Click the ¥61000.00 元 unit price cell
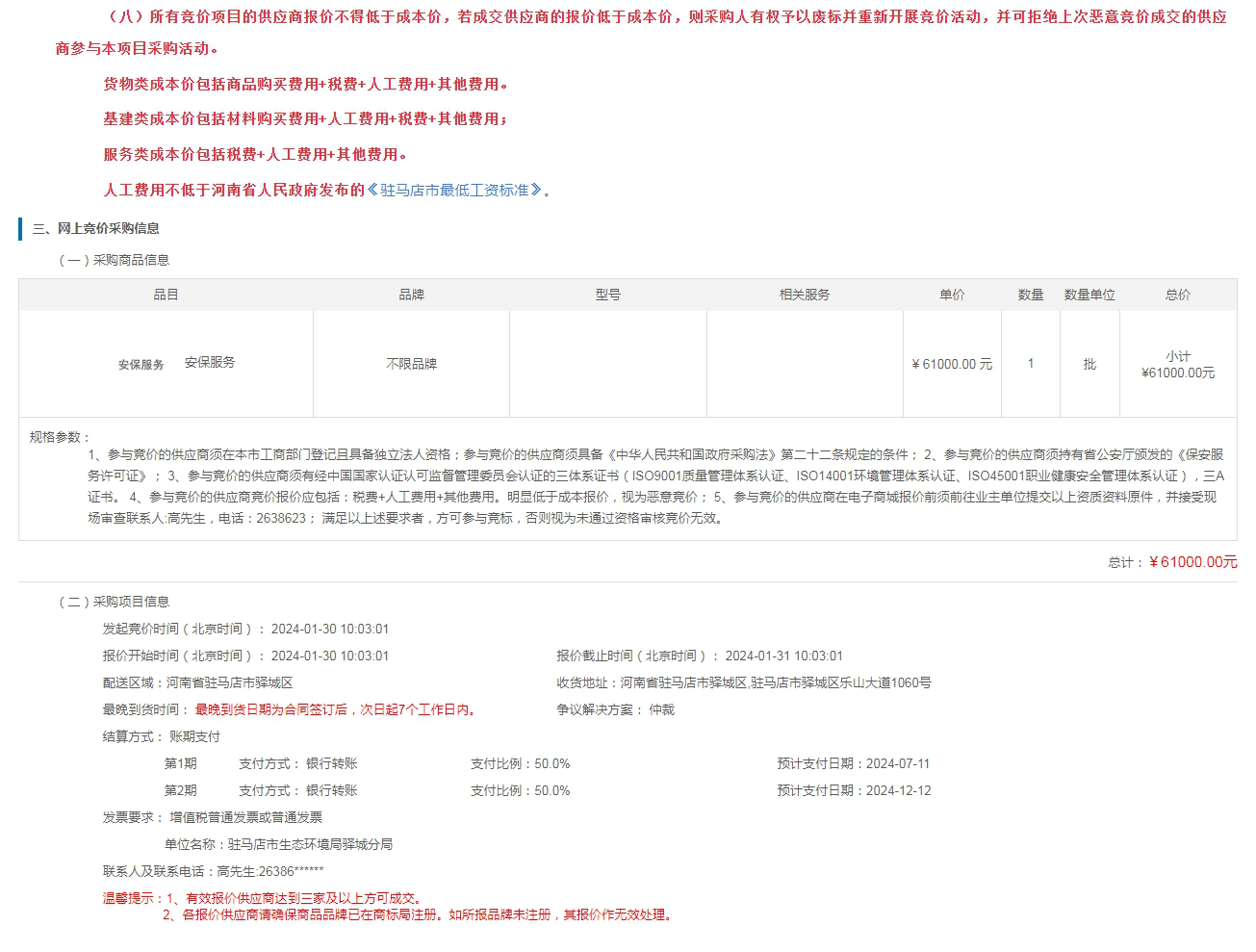1256x952 pixels. click(x=952, y=364)
